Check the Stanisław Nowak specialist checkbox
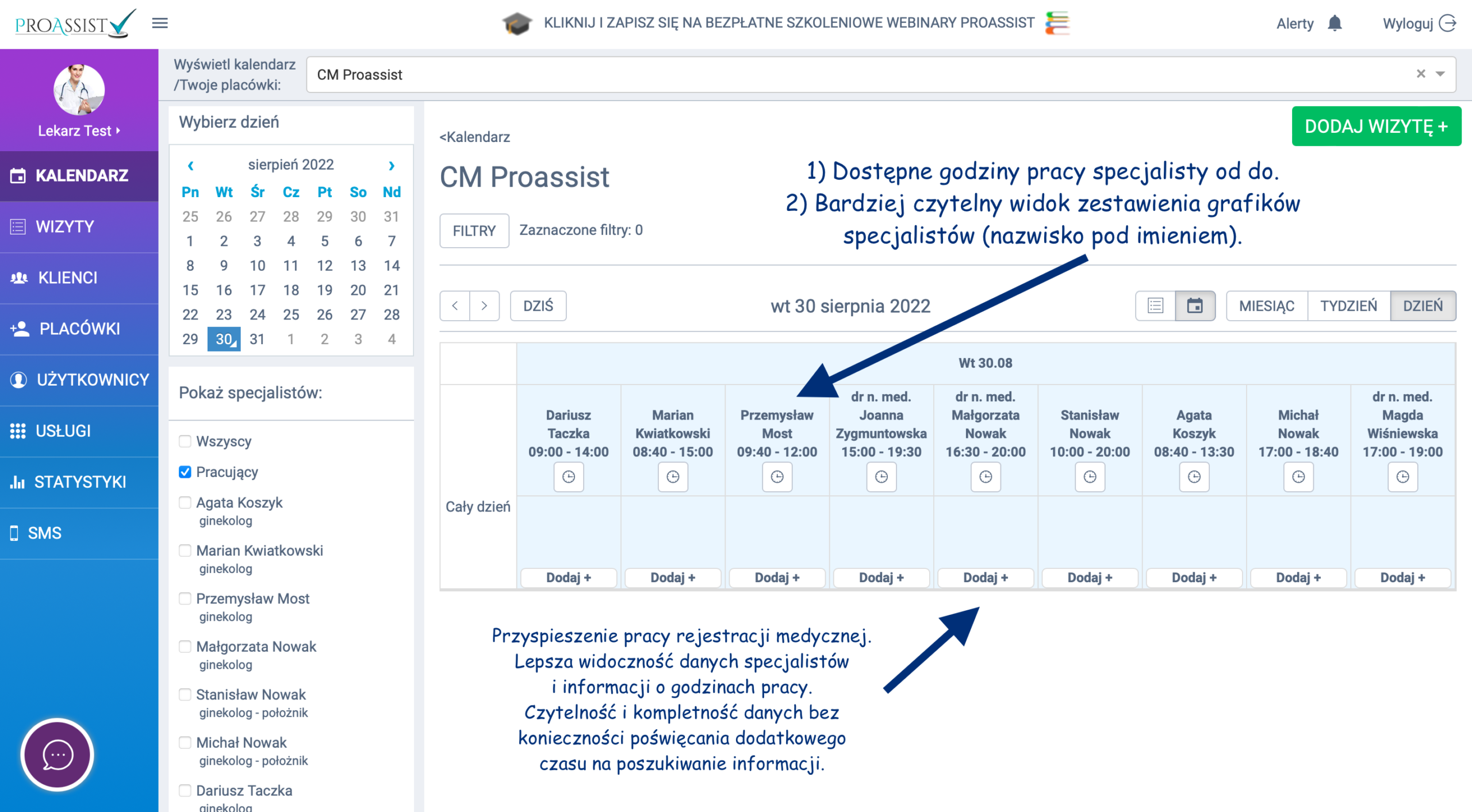 [x=185, y=694]
